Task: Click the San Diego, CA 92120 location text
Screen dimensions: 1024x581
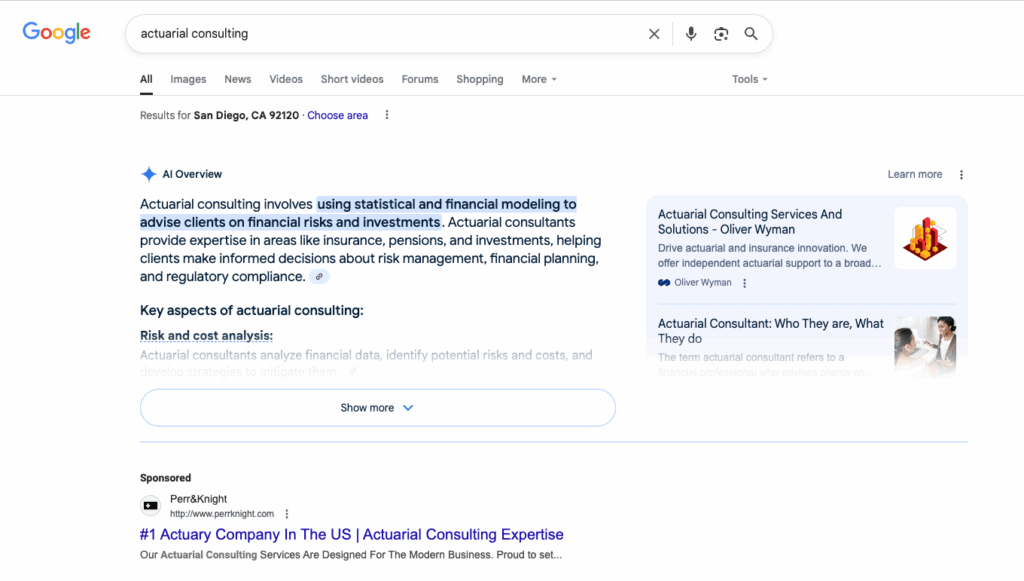Action: pos(246,116)
